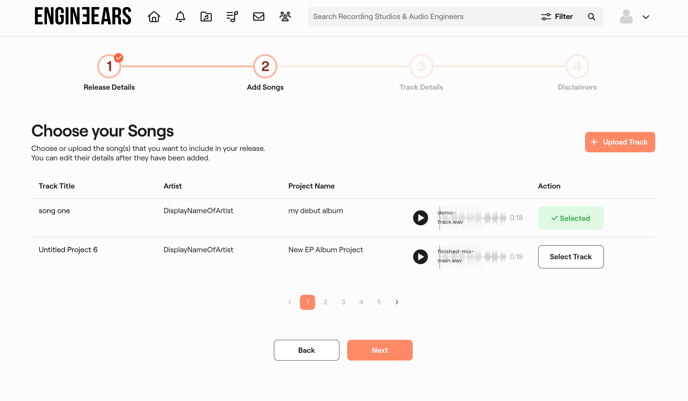Open the projects folder icon
This screenshot has width=688, height=401.
[x=206, y=17]
